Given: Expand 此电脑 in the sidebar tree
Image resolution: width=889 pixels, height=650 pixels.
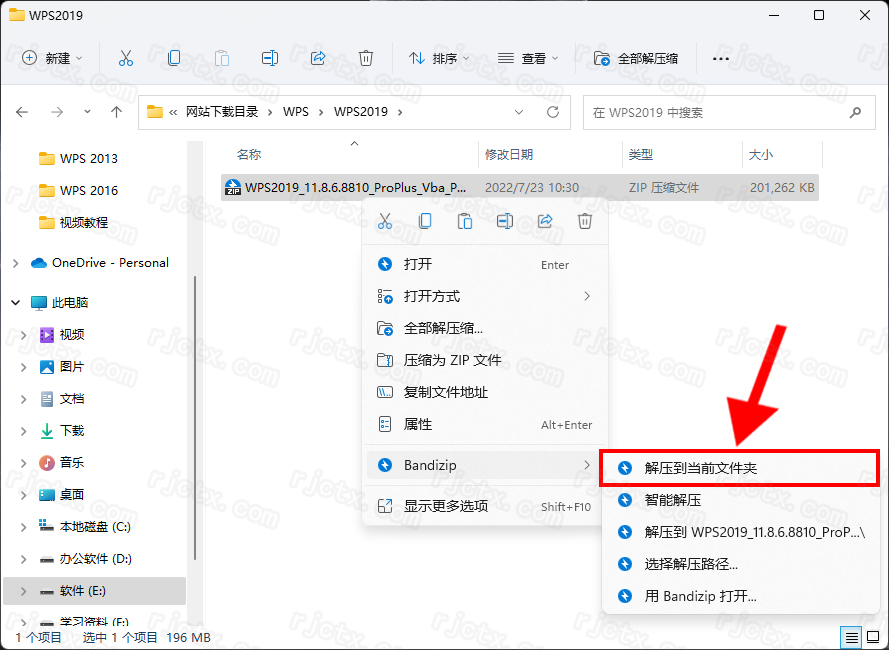Looking at the screenshot, I should pos(14,302).
